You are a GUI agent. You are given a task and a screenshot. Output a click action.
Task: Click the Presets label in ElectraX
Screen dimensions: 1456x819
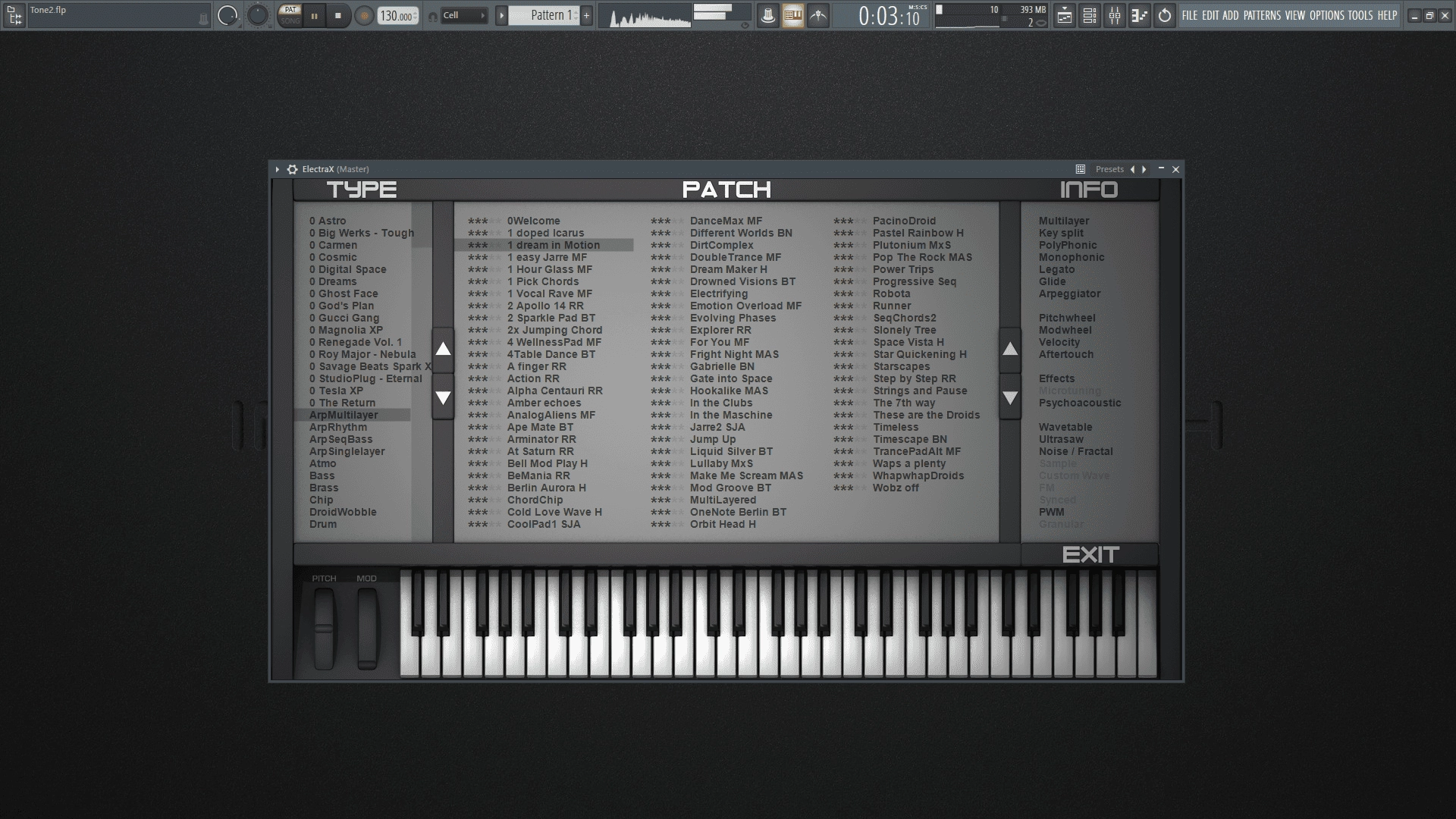tap(1109, 169)
